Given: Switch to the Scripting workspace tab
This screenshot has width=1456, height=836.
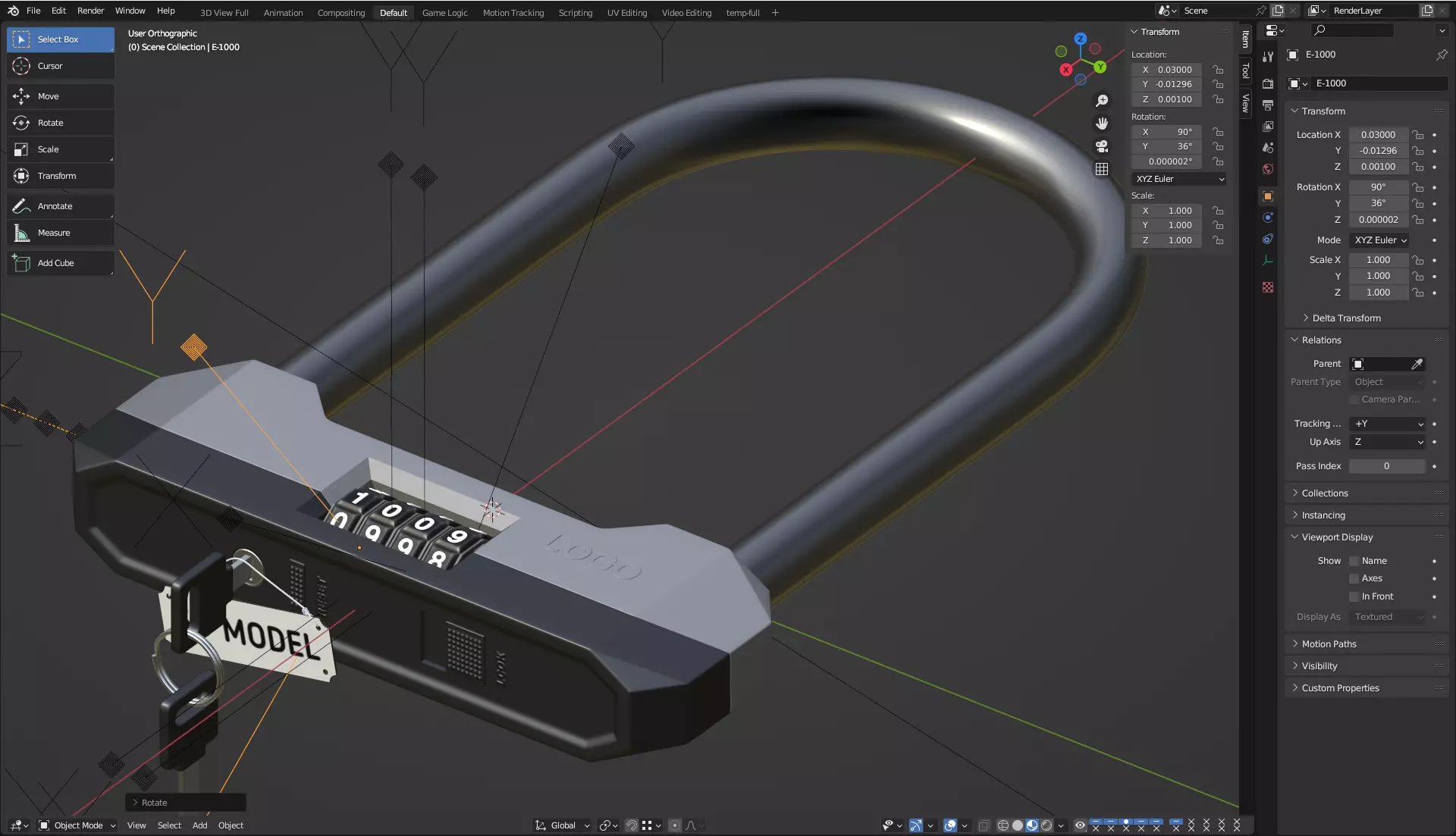Looking at the screenshot, I should coord(576,13).
